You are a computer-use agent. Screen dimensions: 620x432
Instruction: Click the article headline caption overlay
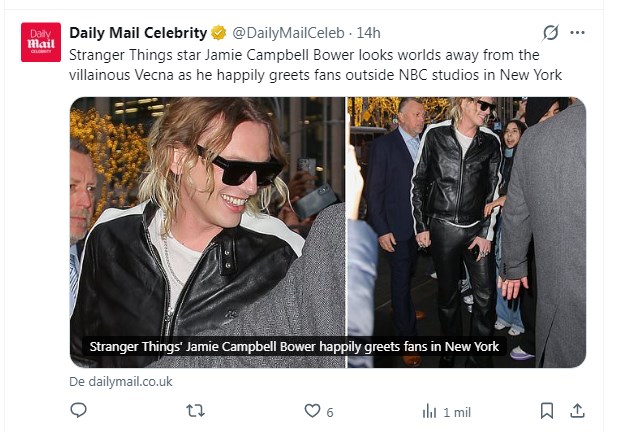click(294, 348)
